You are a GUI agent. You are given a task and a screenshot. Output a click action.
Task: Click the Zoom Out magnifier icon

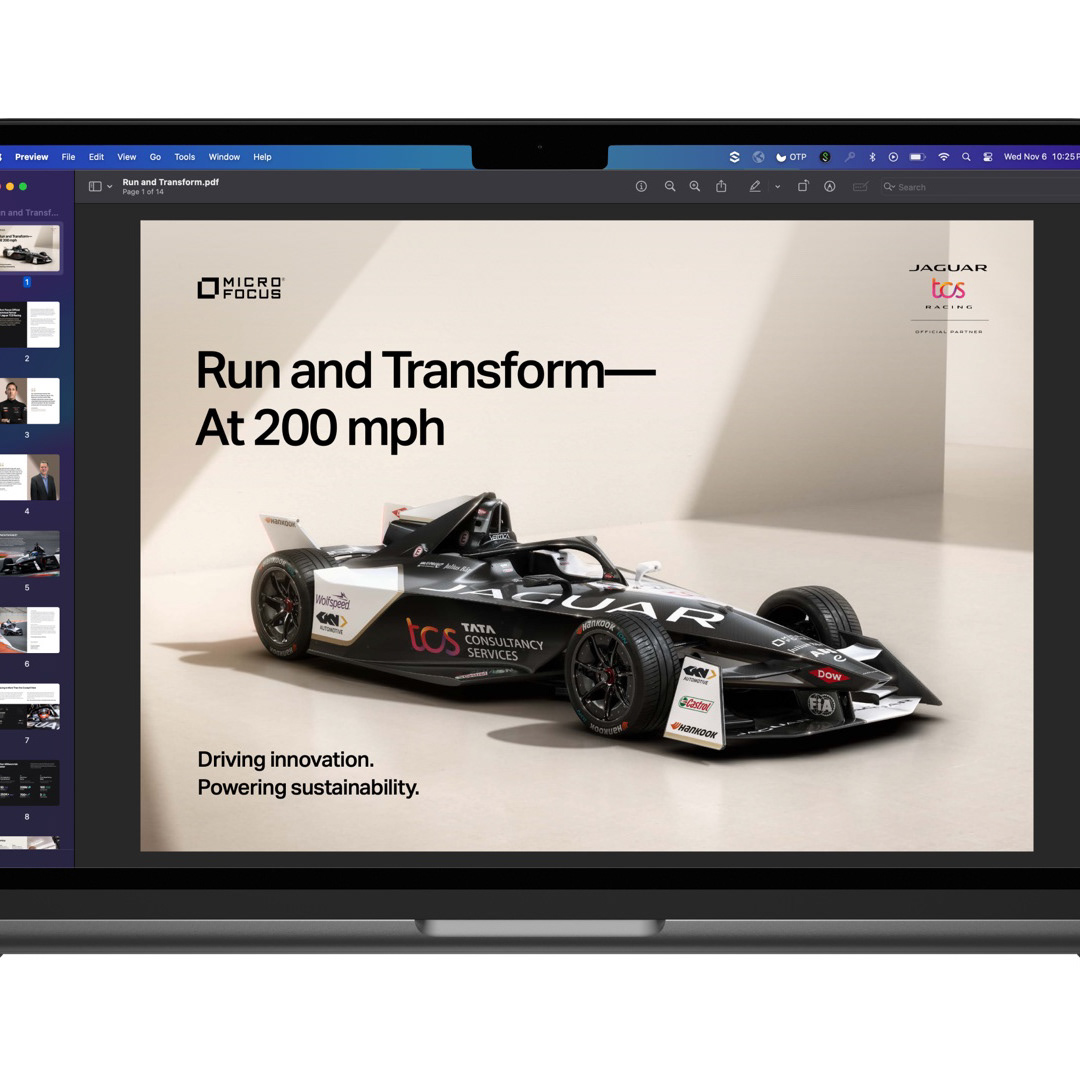669,187
